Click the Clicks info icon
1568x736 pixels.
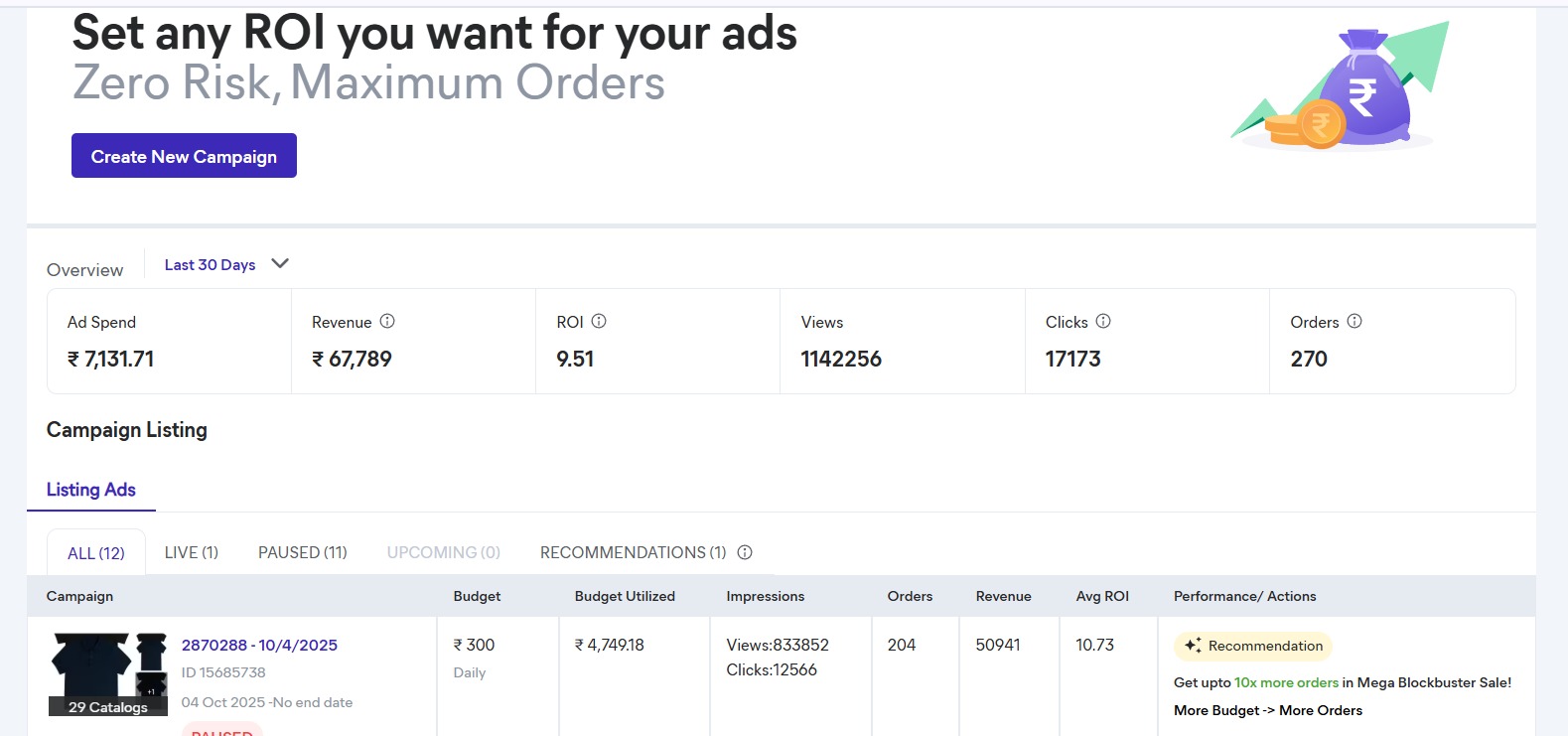point(1103,321)
